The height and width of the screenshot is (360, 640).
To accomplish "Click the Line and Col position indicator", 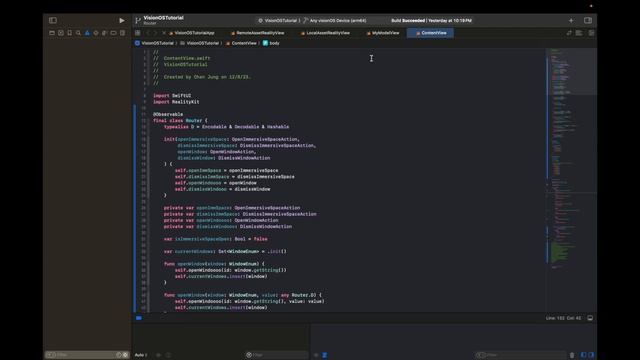I will 563,318.
